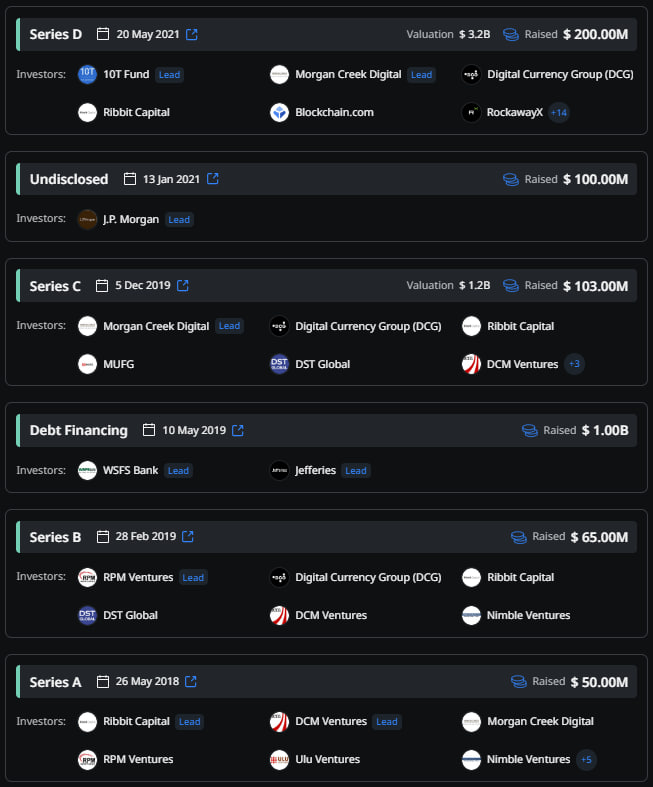
Task: Click the calendar icon in Series D header
Action: 103,34
